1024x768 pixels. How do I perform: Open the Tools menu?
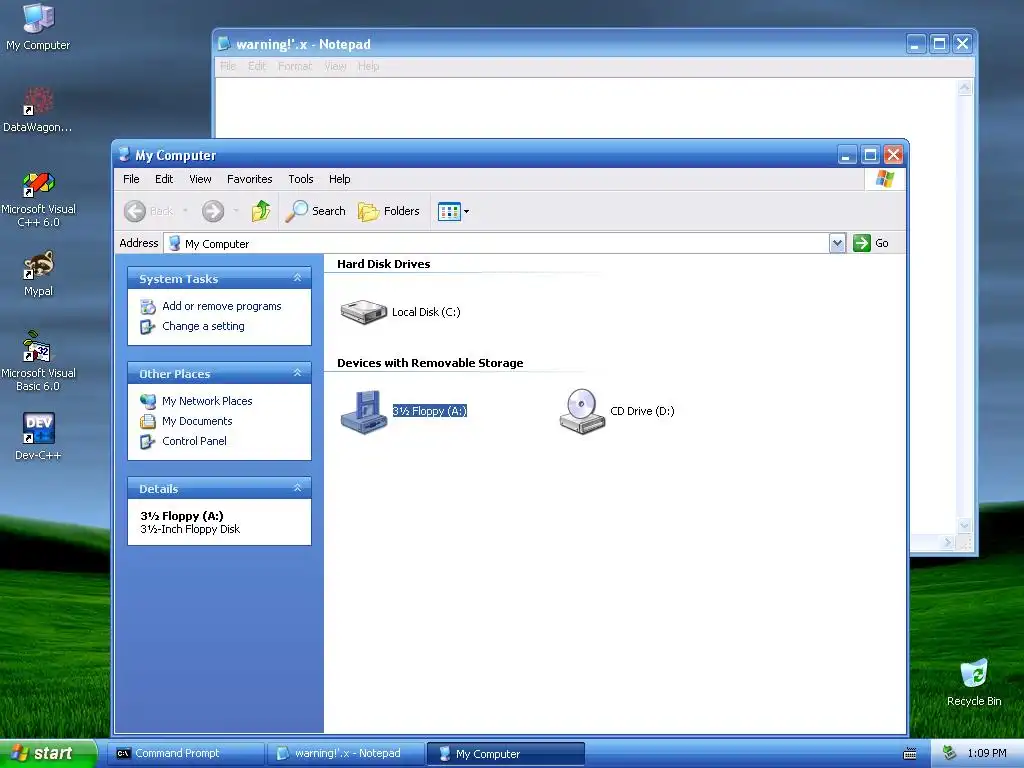pos(301,179)
